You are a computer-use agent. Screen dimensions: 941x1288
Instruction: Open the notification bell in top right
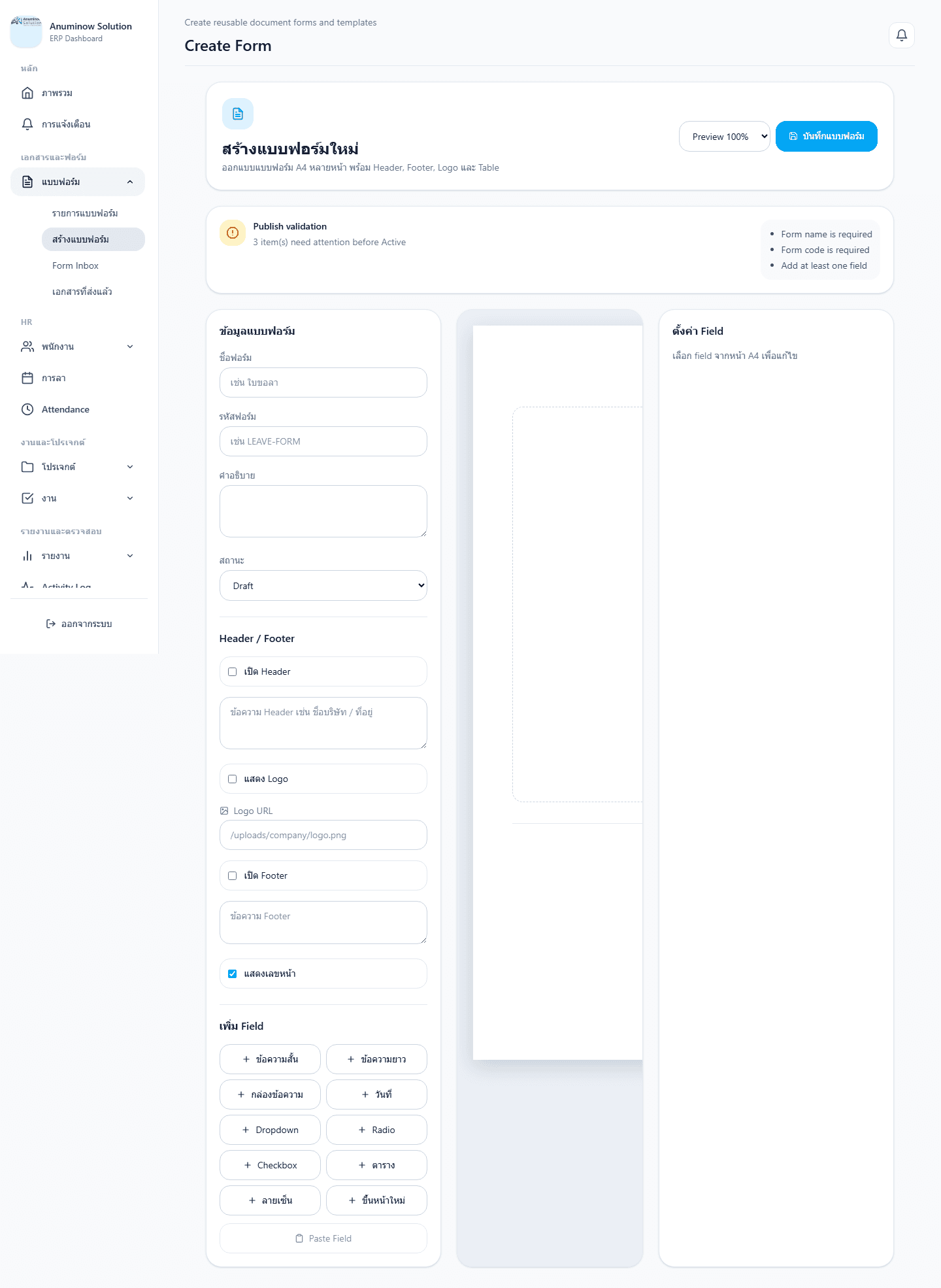(x=901, y=35)
